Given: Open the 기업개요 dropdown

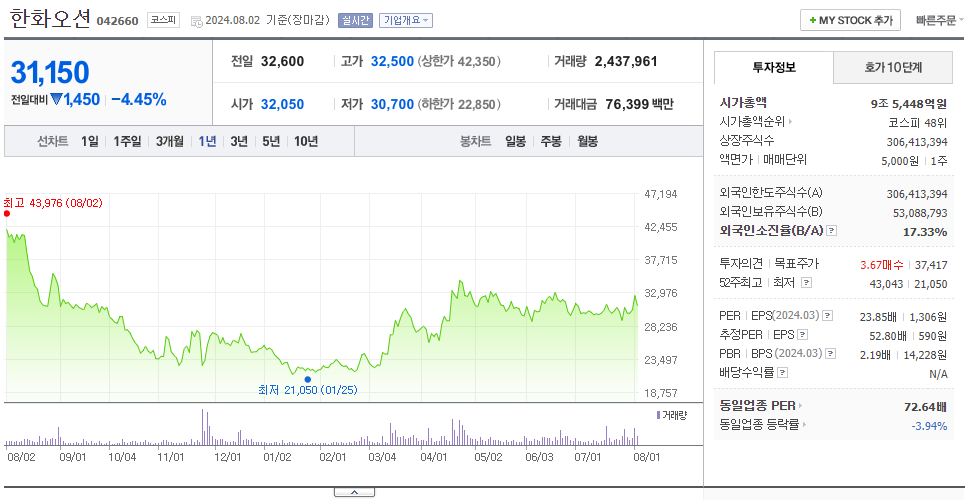Looking at the screenshot, I should 406,20.
